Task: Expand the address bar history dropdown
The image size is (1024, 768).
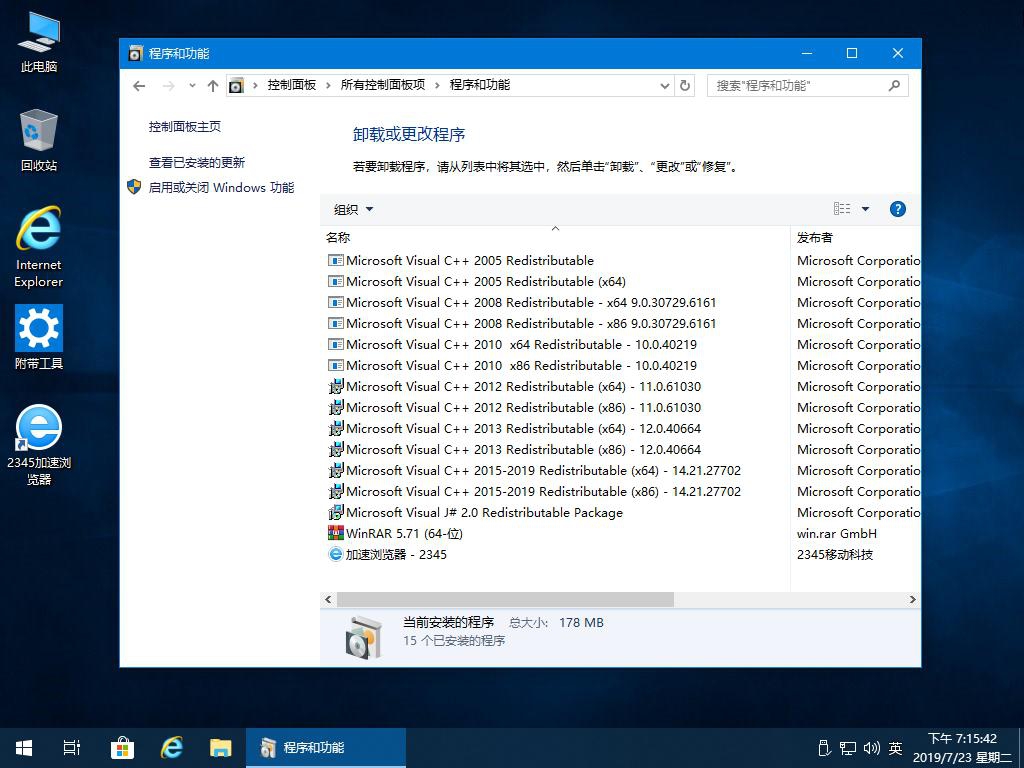Action: pos(664,86)
